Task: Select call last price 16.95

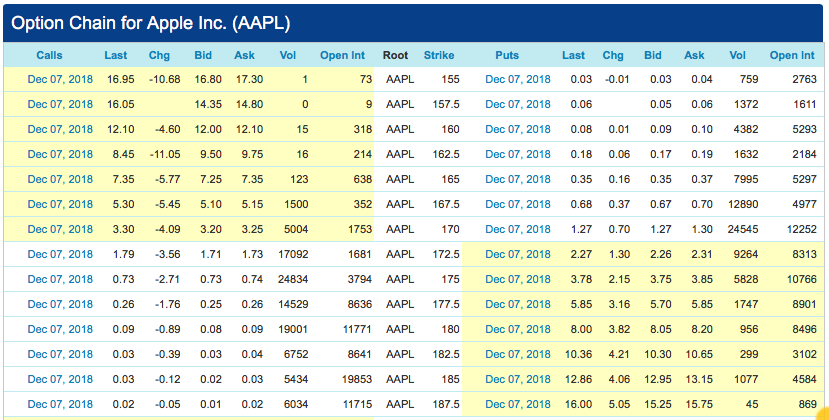Action: [121, 79]
